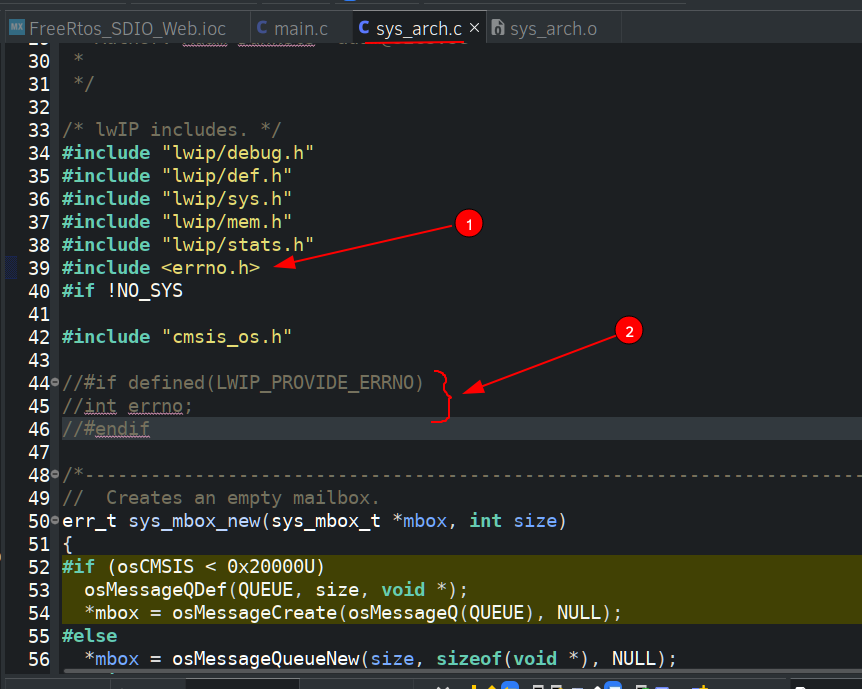Image resolution: width=862 pixels, height=689 pixels.
Task: Collapse the comment block fold at line 48
Action: (x=55, y=473)
